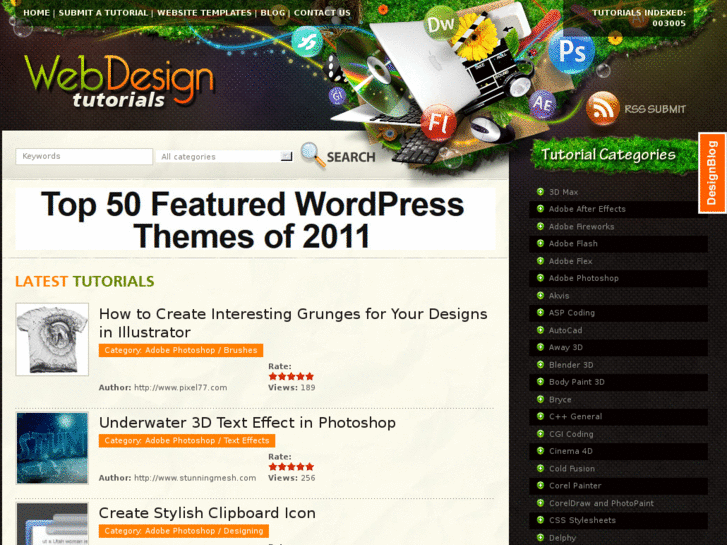Click the plus icon beside Adobe After Effects
The width and height of the screenshot is (727, 545).
540,209
